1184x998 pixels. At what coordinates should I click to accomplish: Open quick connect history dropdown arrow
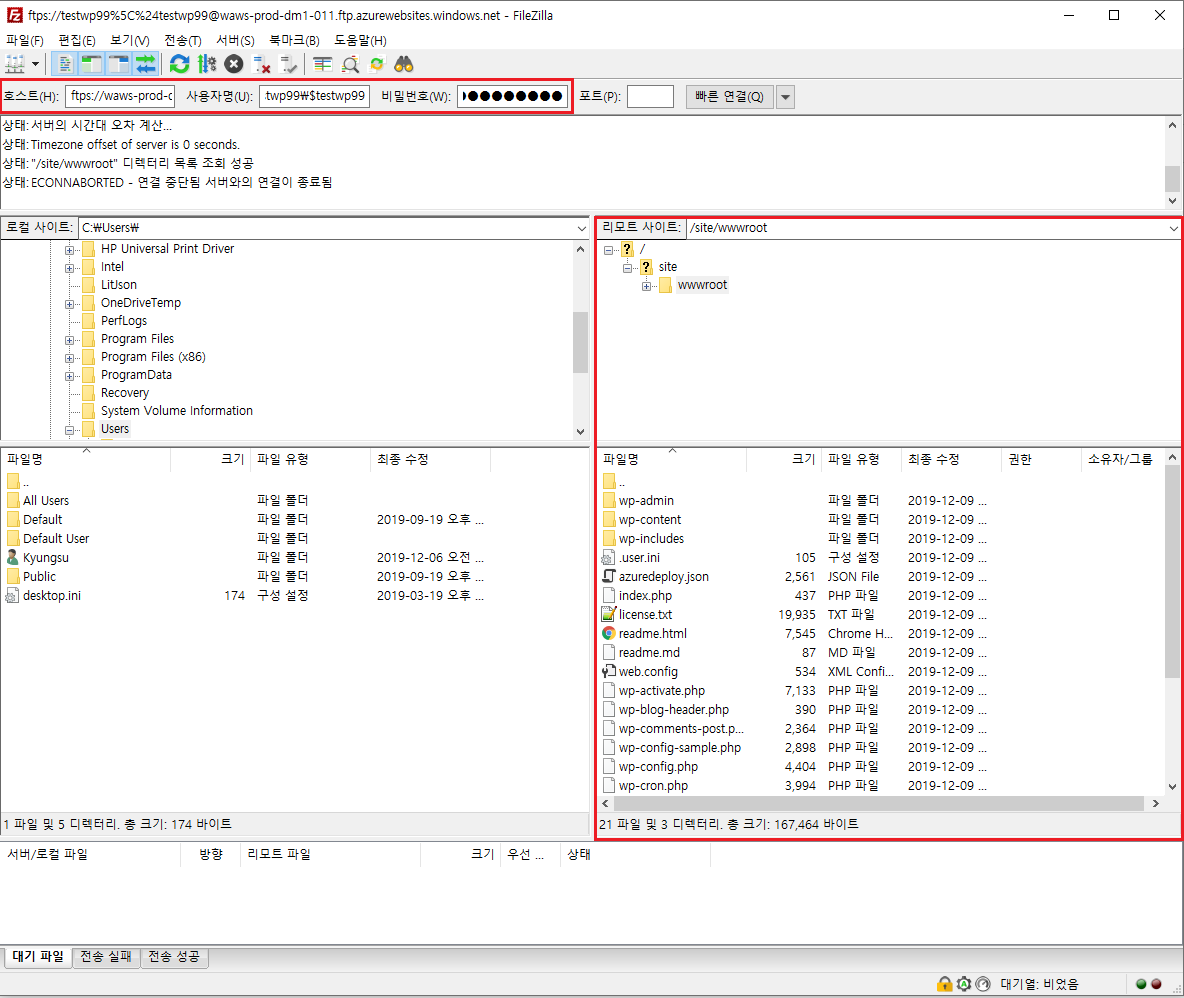(785, 97)
